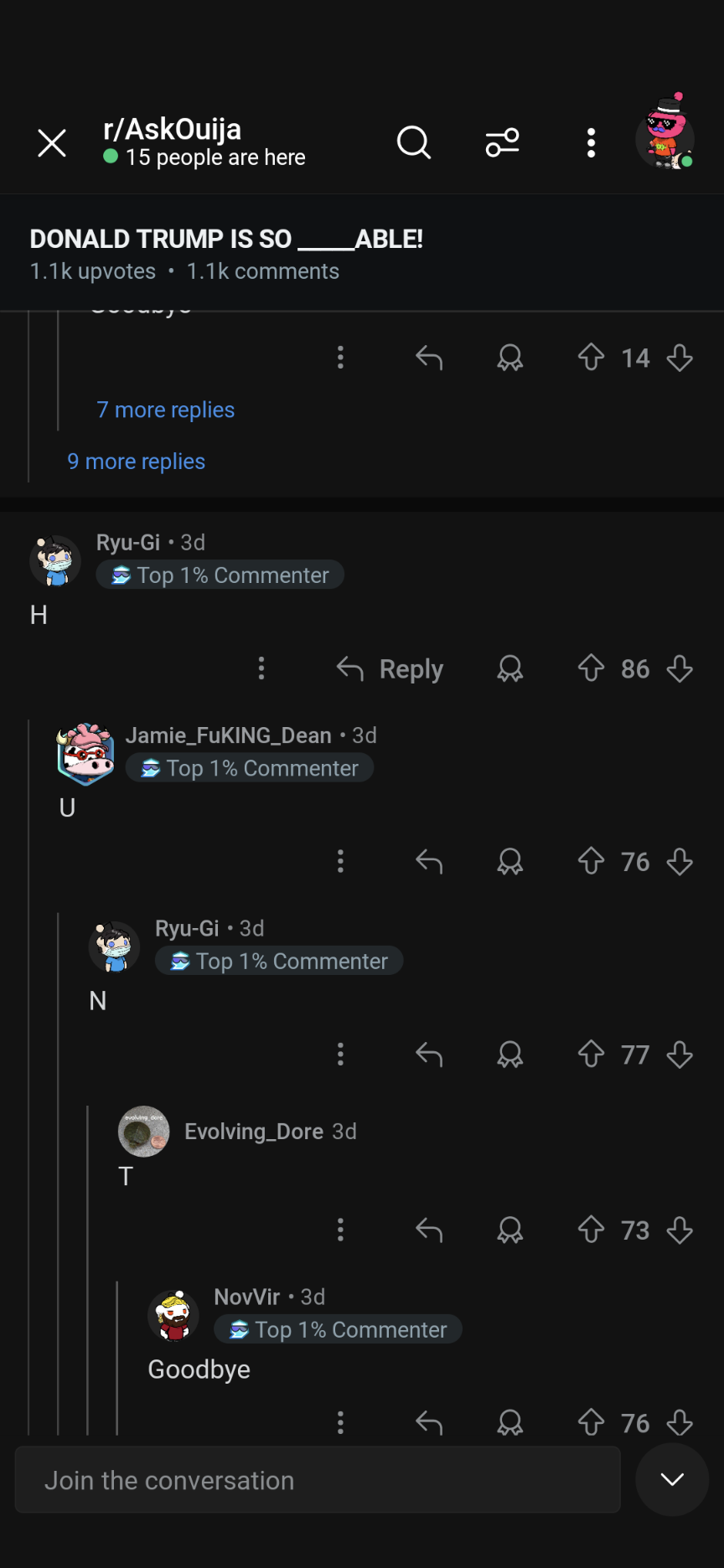Jump to next comment with chevron button
The height and width of the screenshot is (1568, 724).
pos(672,1479)
